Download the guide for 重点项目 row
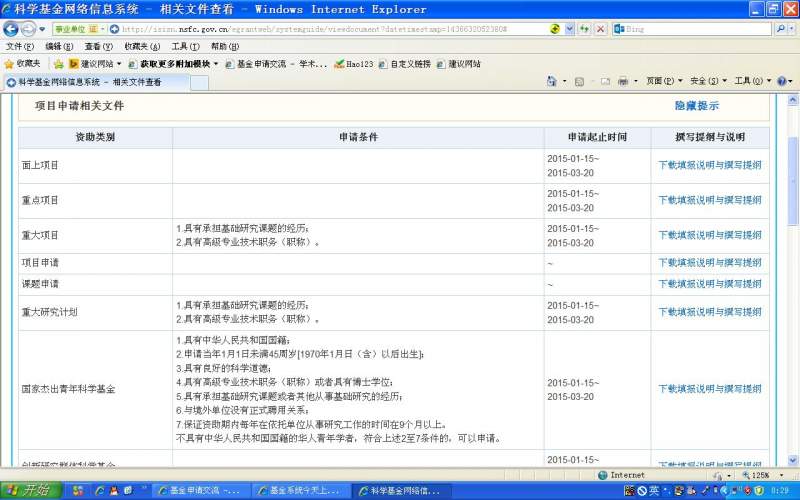 [x=710, y=200]
